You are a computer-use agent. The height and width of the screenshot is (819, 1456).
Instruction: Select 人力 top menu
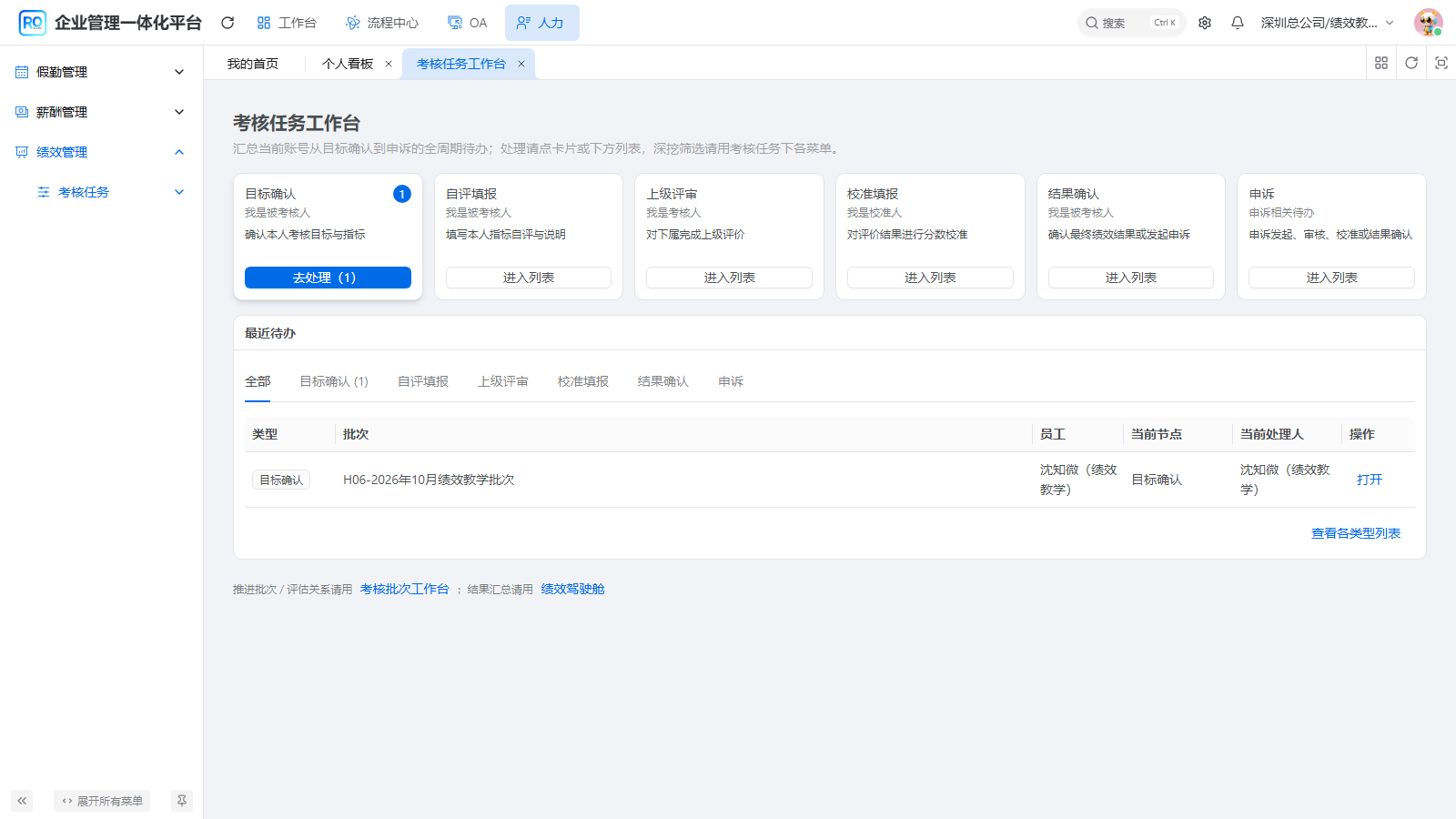coord(541,23)
